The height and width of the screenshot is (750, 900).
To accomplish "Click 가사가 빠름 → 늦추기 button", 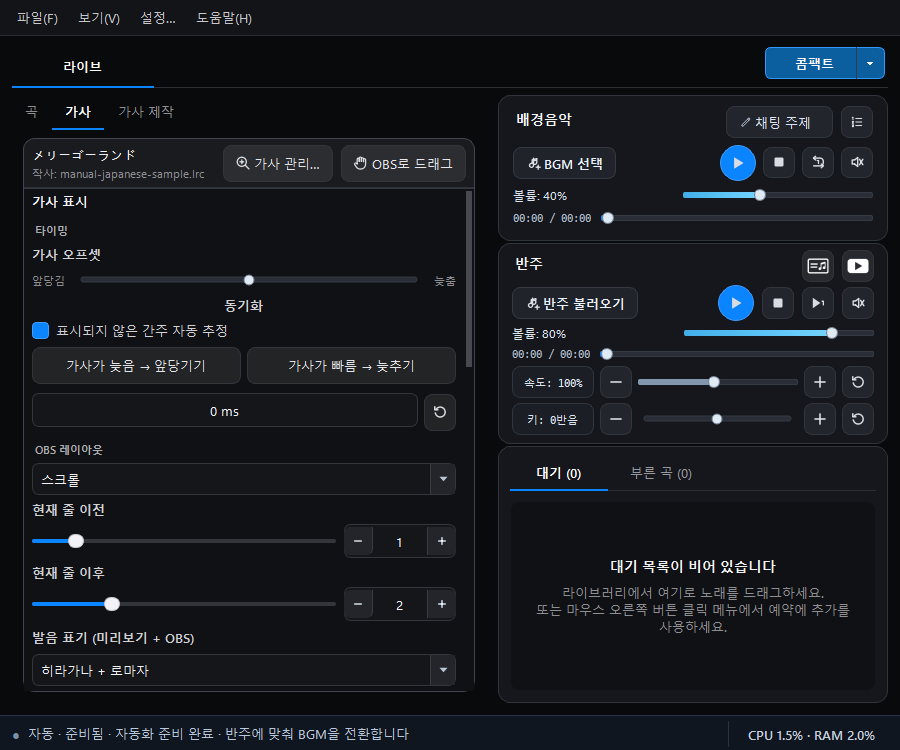I will tap(351, 366).
